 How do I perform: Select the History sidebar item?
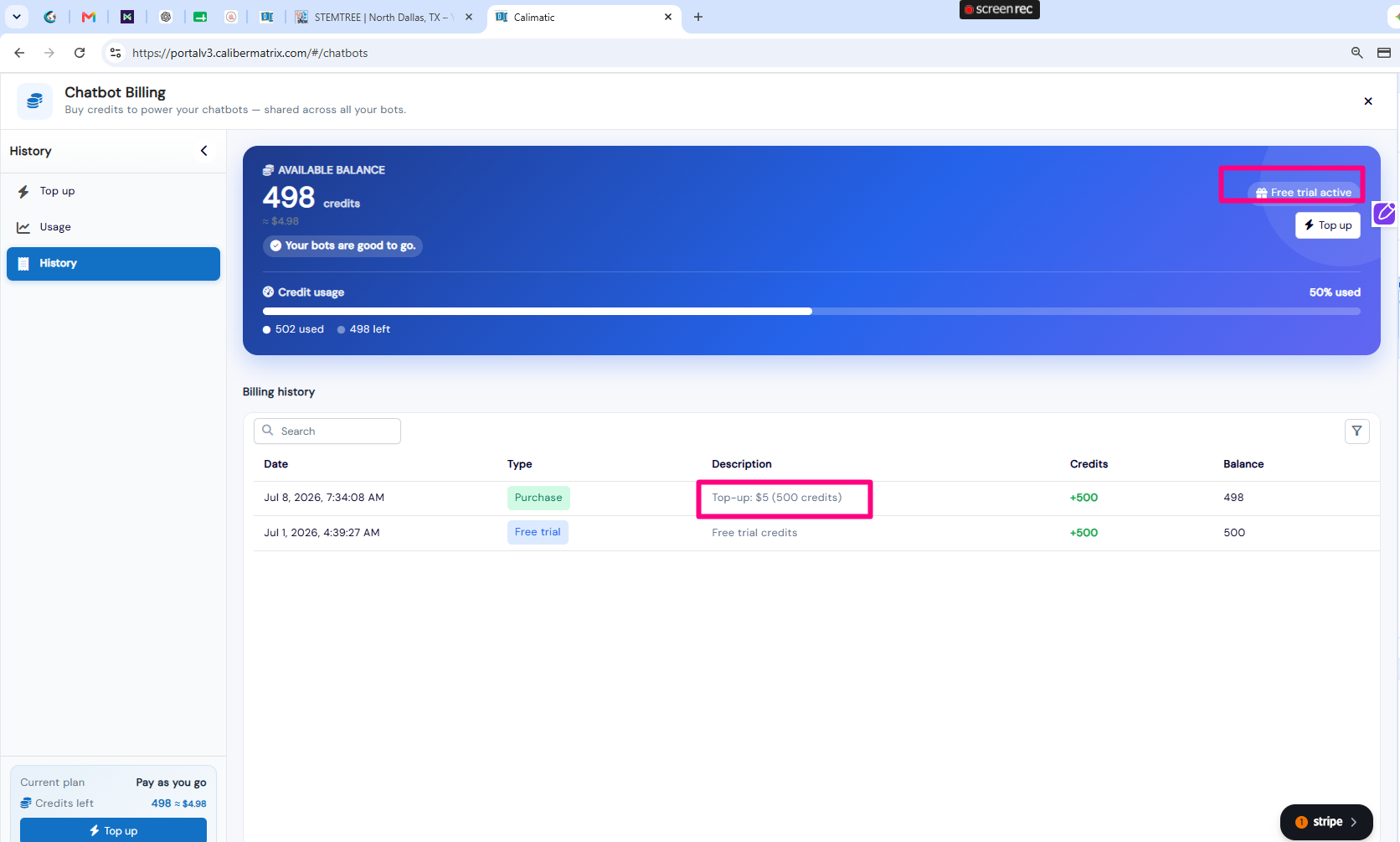(113, 263)
